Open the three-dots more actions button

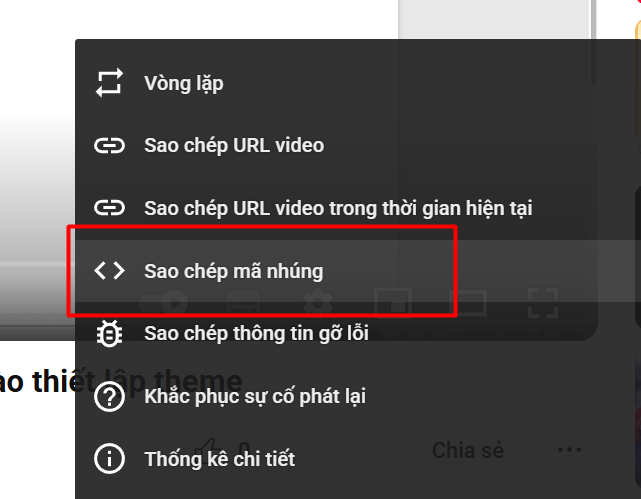pos(569,450)
